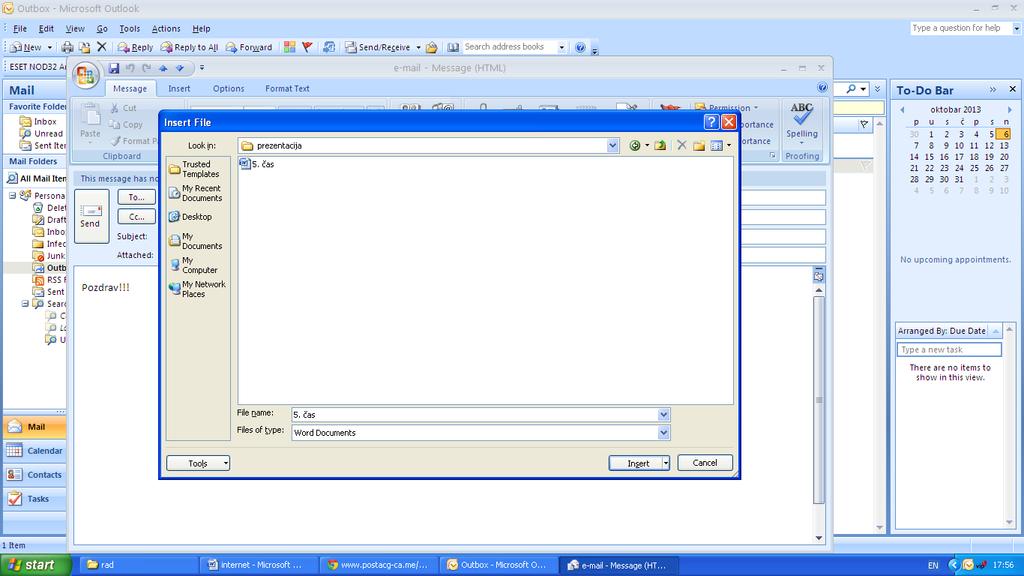
Task: Click the Reply button in Outlook toolbar
Action: (x=135, y=47)
